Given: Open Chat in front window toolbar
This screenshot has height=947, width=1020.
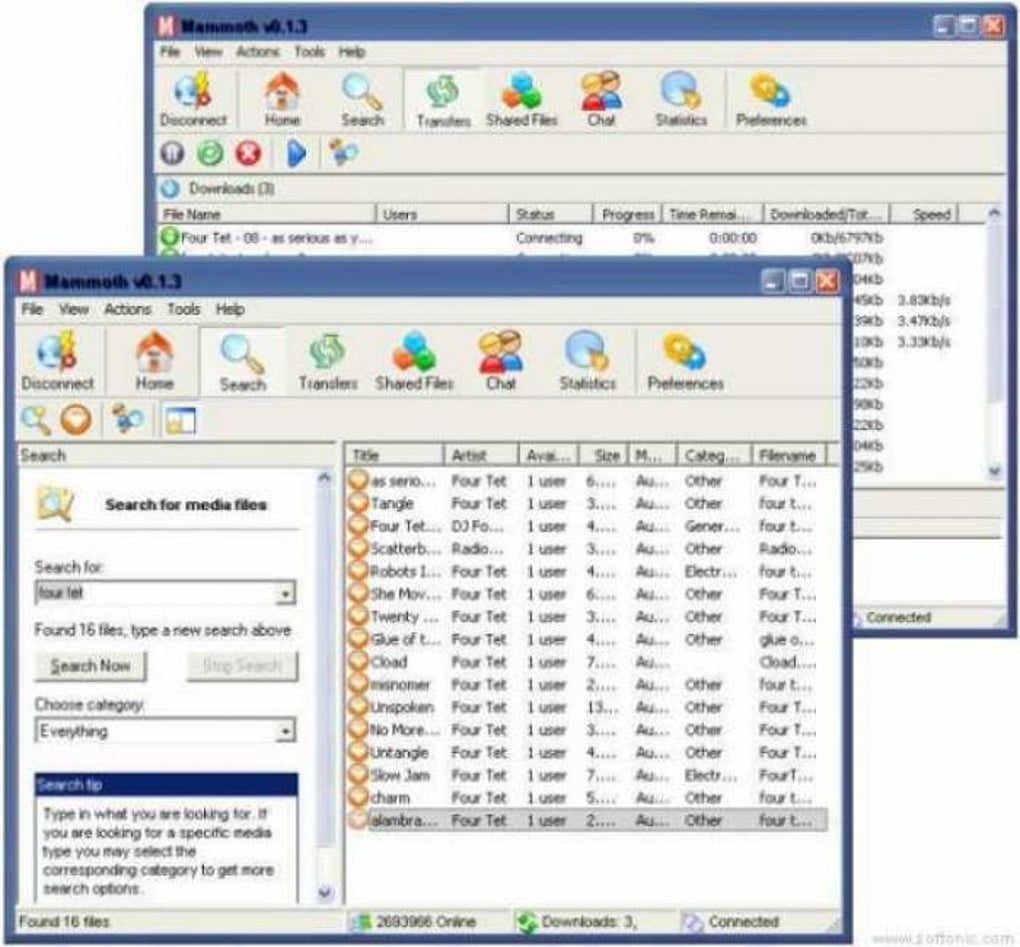Looking at the screenshot, I should click(500, 361).
